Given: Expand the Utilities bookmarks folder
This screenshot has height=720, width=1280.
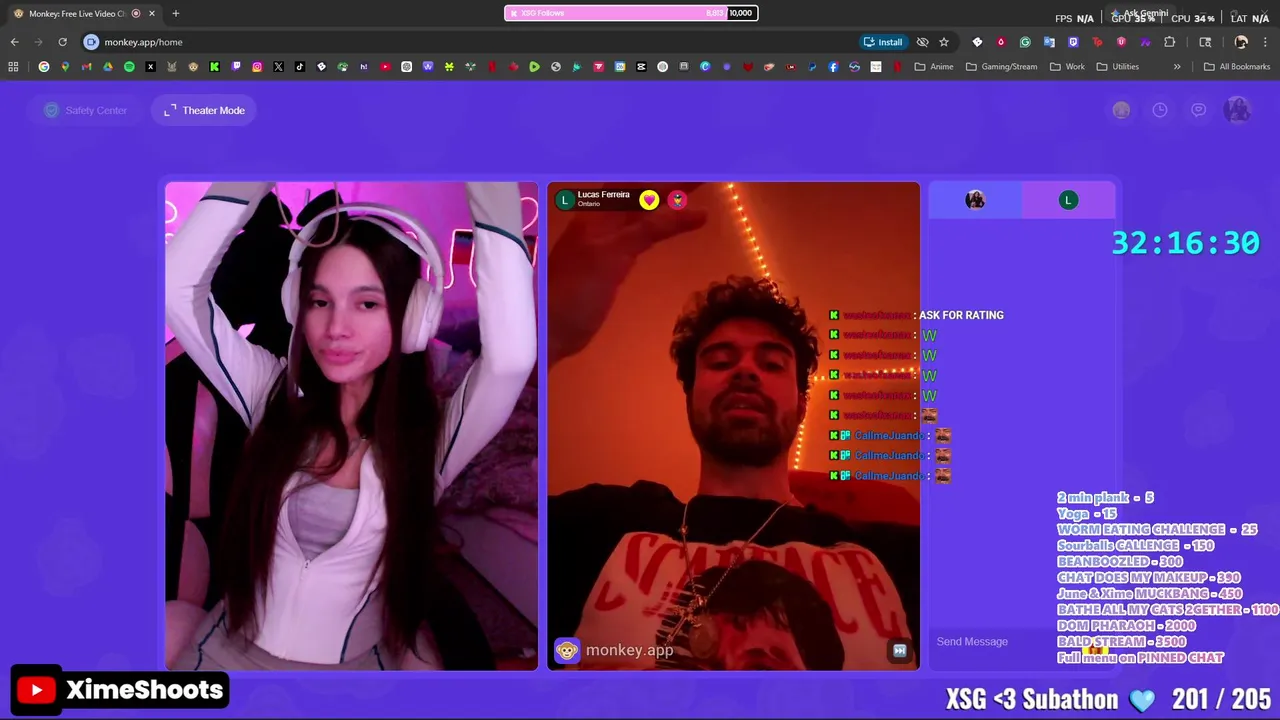Looking at the screenshot, I should click(1117, 67).
